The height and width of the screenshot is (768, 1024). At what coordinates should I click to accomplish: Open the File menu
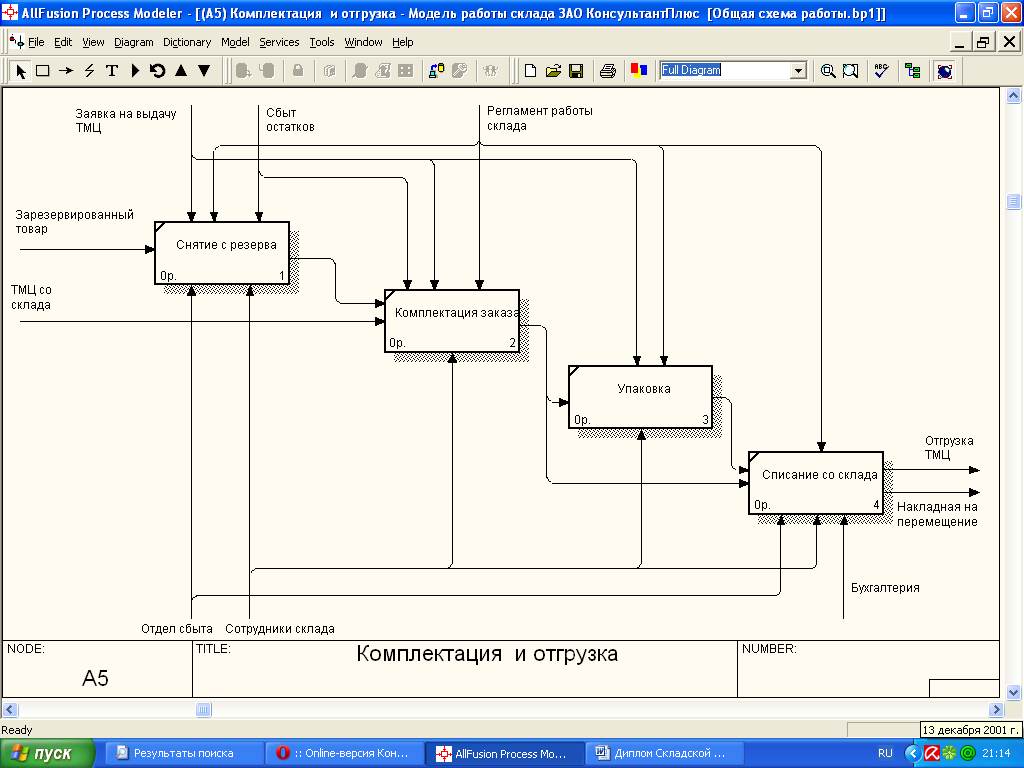coord(36,42)
